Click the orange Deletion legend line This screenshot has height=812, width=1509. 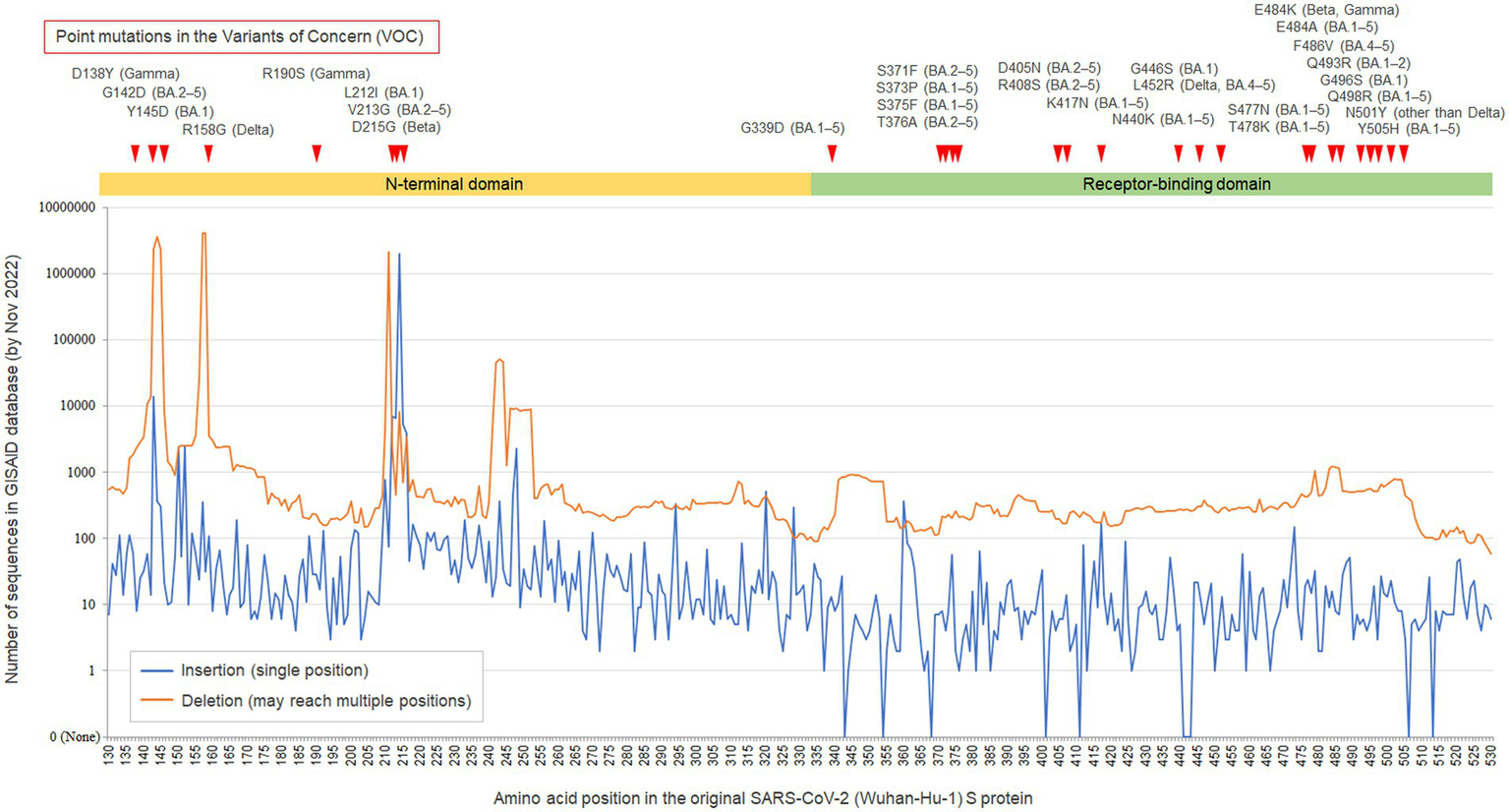pyautogui.click(x=157, y=702)
